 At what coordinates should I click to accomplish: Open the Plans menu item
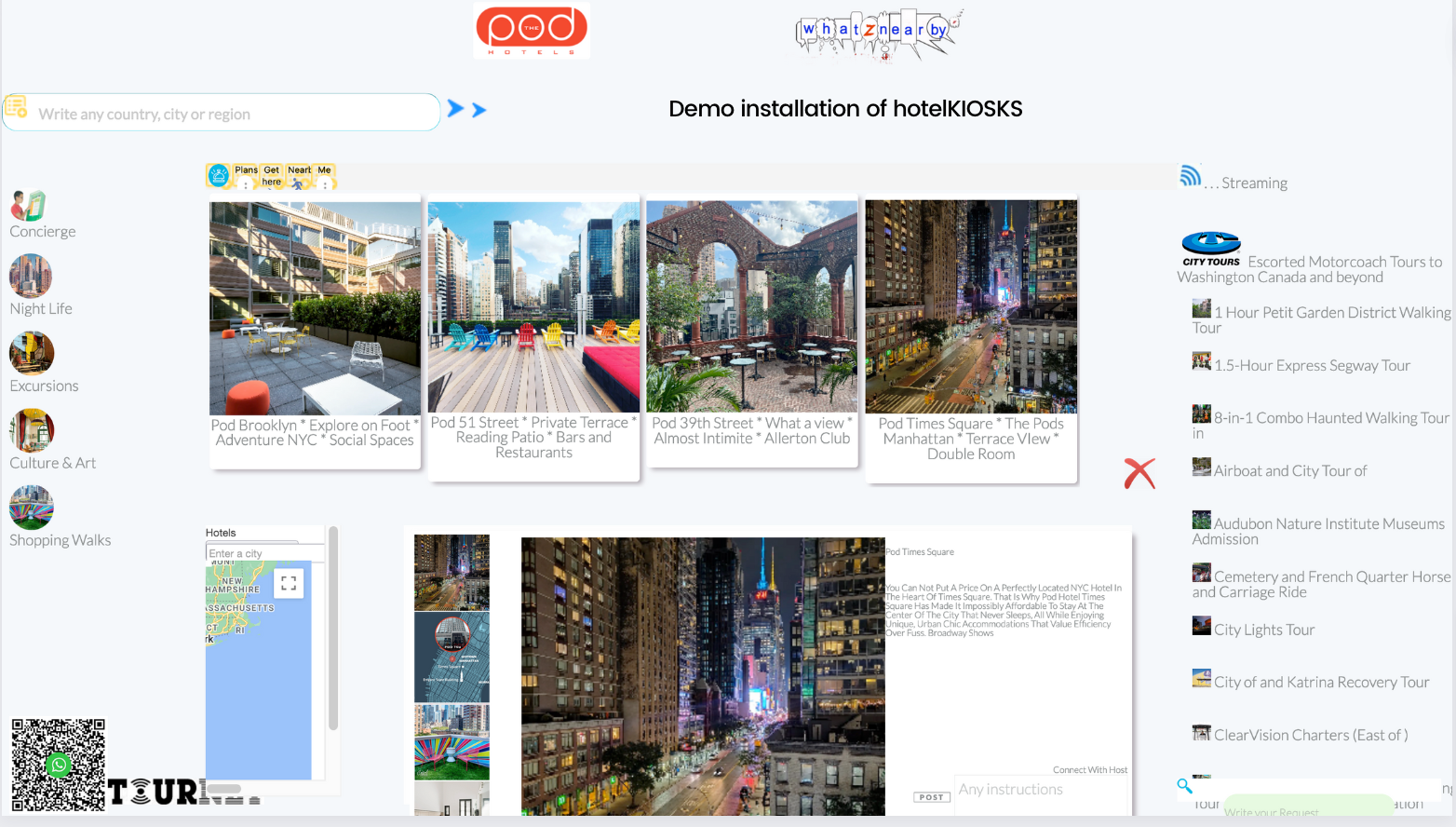click(x=246, y=170)
